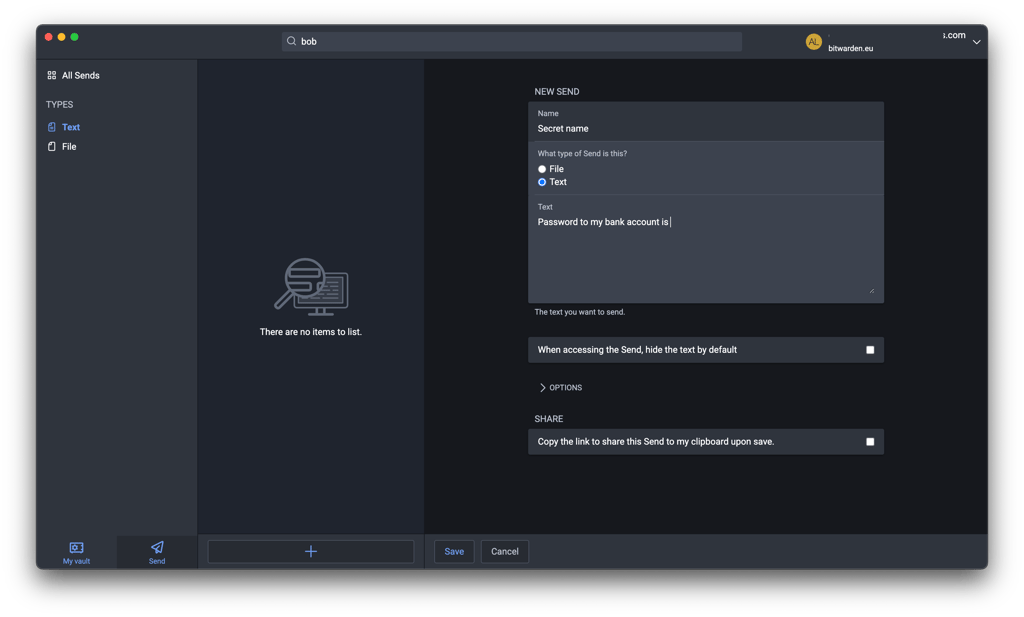The height and width of the screenshot is (617, 1024).
Task: Switch to the My vault tab
Action: (76, 552)
